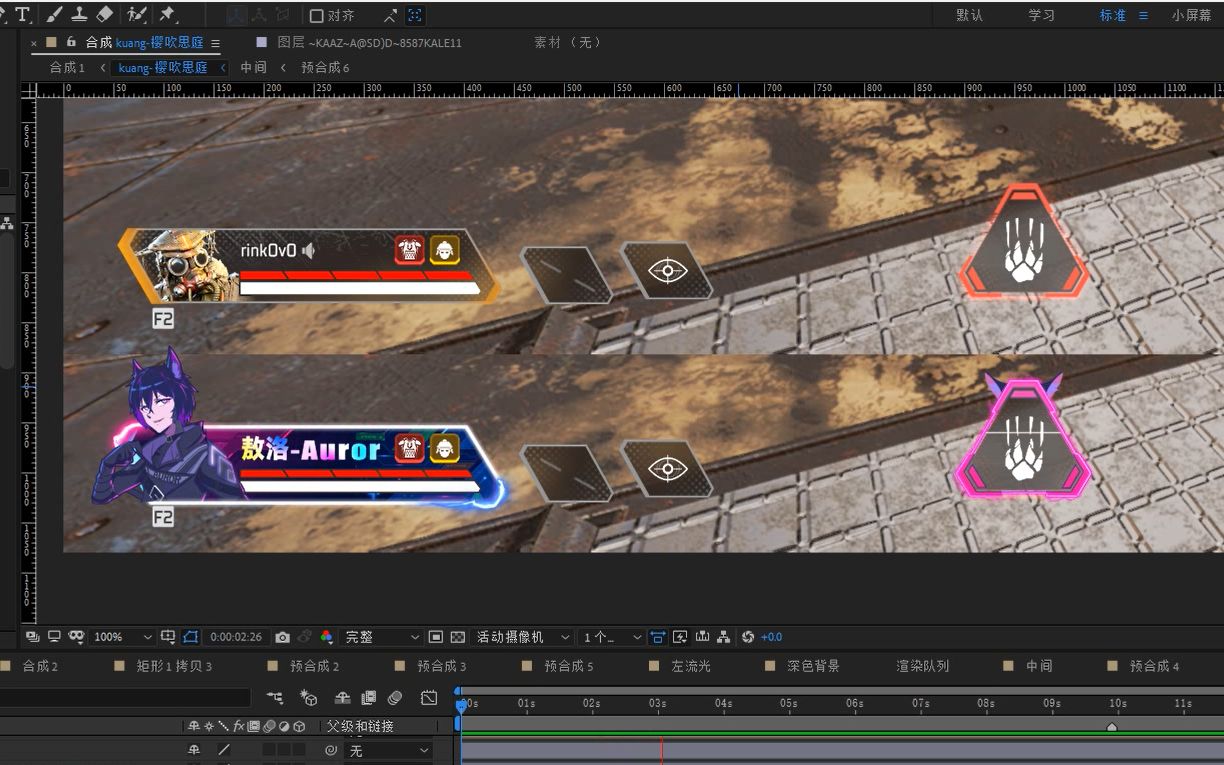Click the show channel color icon
1224x765 pixels.
[326, 637]
